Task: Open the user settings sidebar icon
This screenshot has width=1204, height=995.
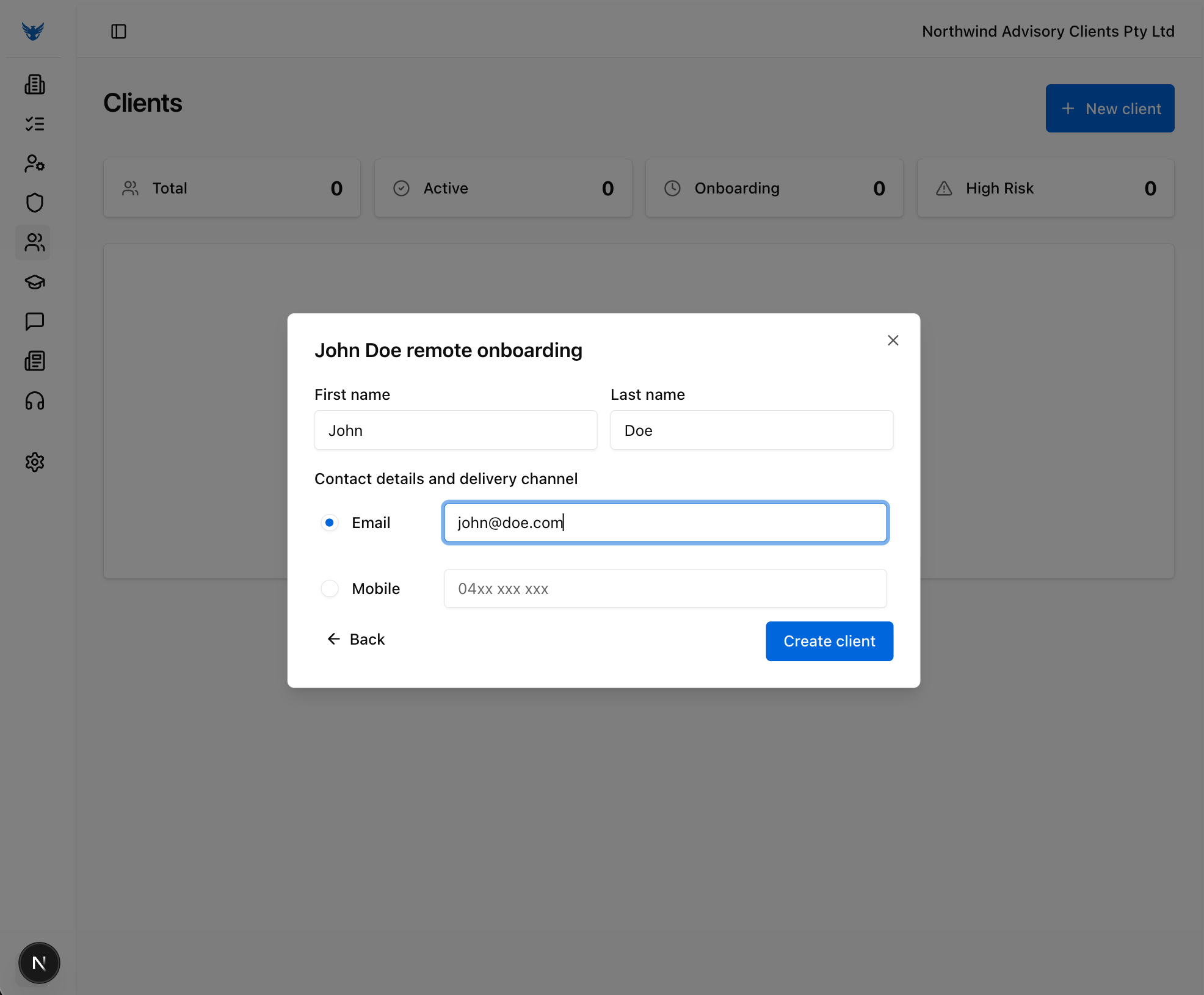Action: point(35,163)
